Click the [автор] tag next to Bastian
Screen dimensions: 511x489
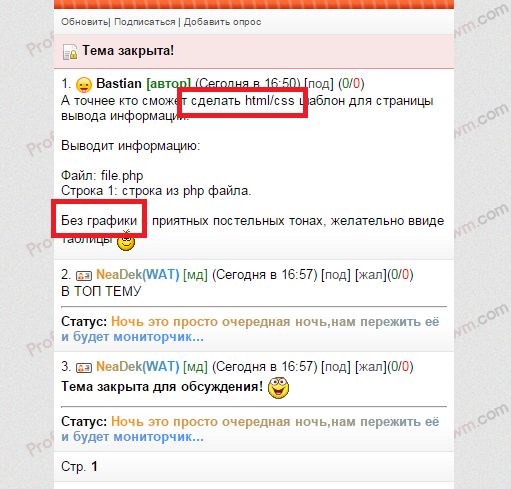(x=169, y=84)
